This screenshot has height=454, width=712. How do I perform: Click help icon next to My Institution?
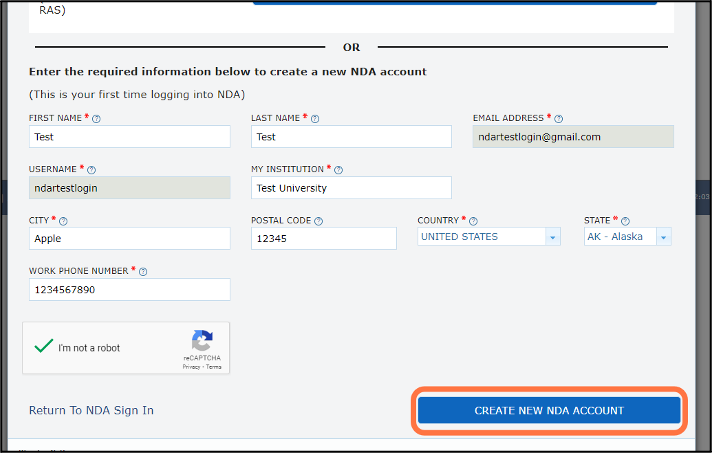pyautogui.click(x=338, y=170)
